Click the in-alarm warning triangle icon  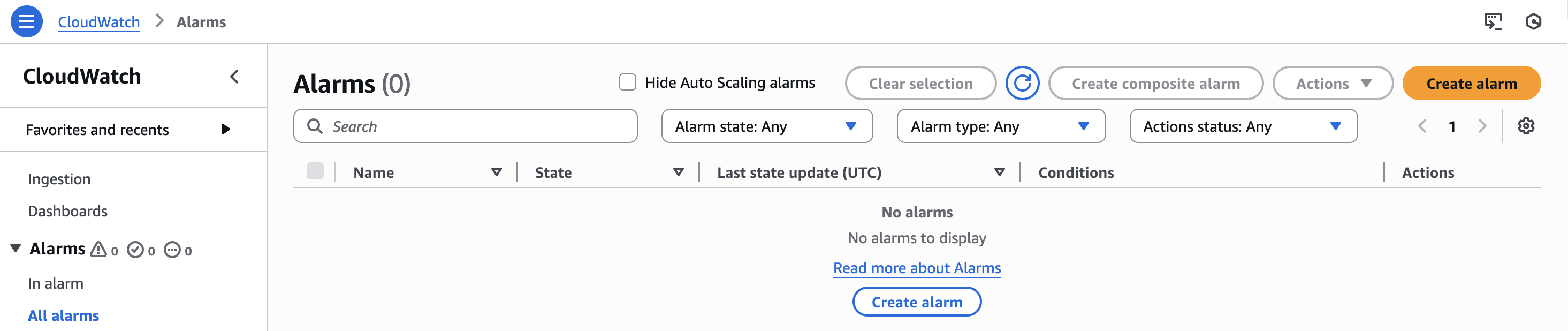(98, 250)
